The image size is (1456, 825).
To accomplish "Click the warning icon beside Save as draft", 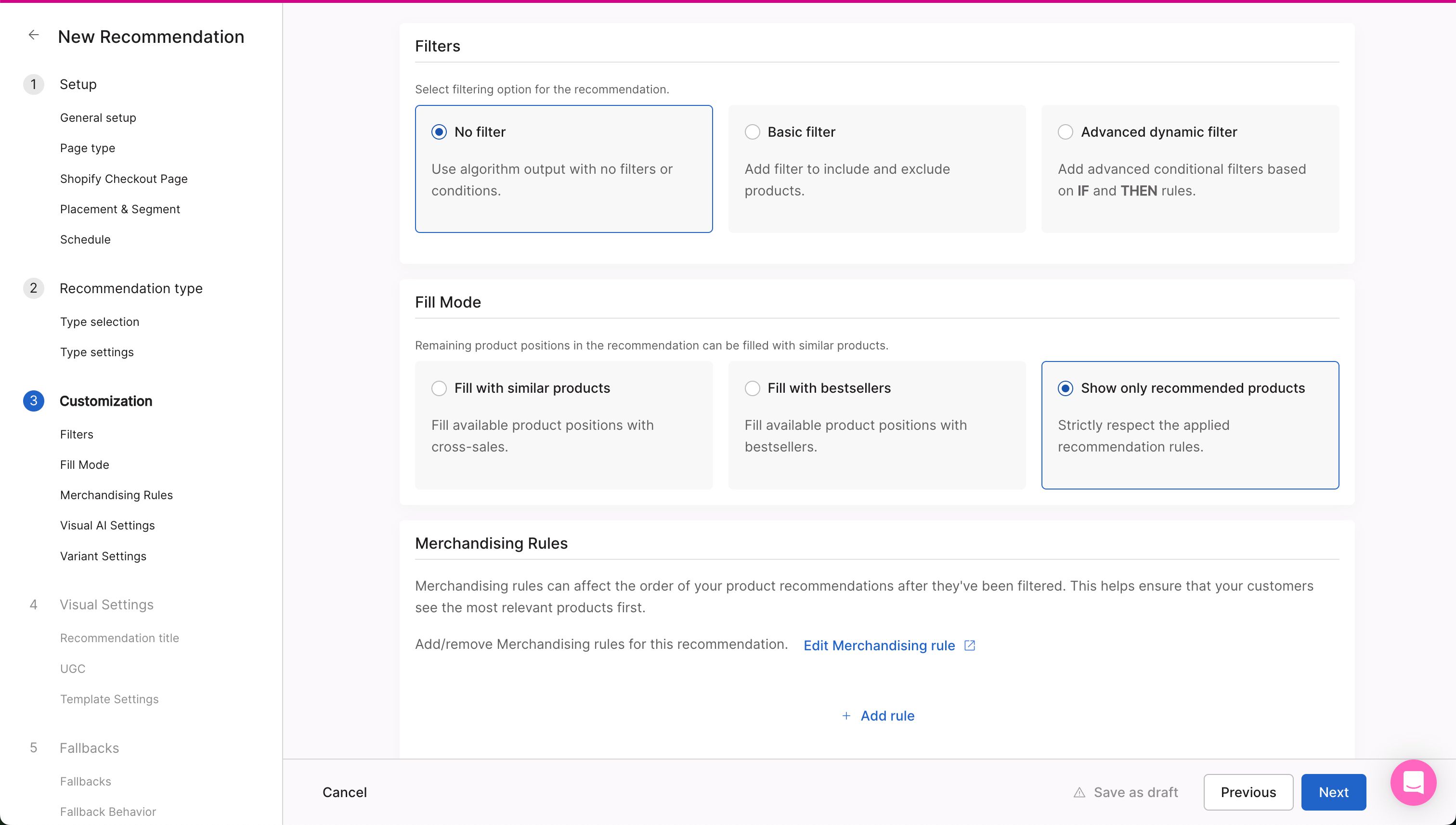I will click(1079, 792).
